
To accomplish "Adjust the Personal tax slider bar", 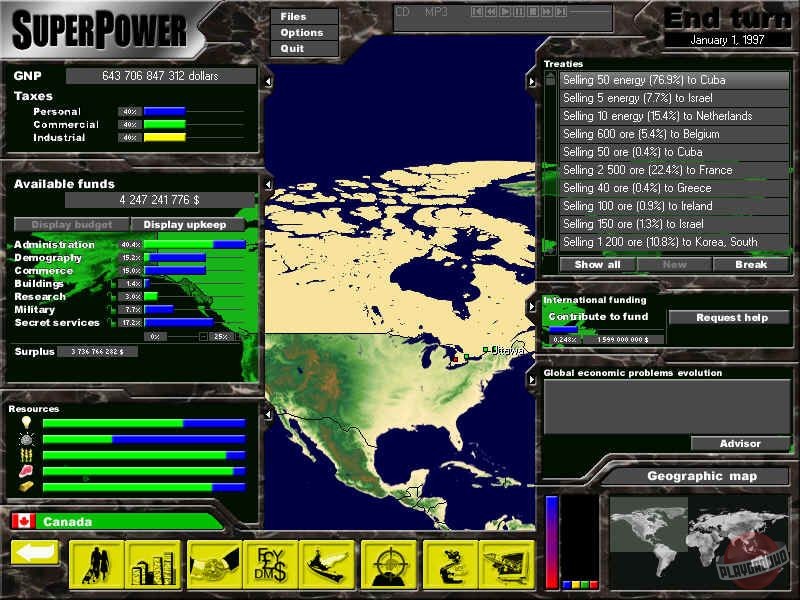I will coord(194,111).
